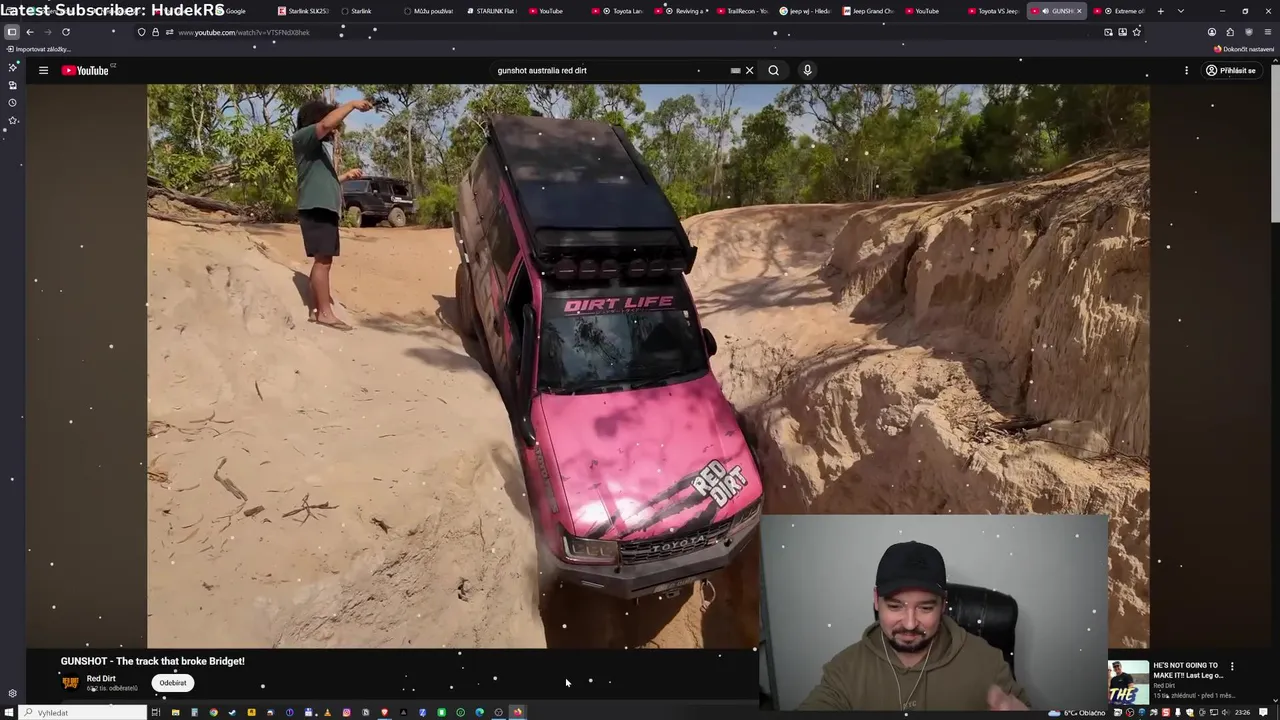
Task: Click the suggested video title HE'S NOT GOING TO
Action: (1187, 670)
